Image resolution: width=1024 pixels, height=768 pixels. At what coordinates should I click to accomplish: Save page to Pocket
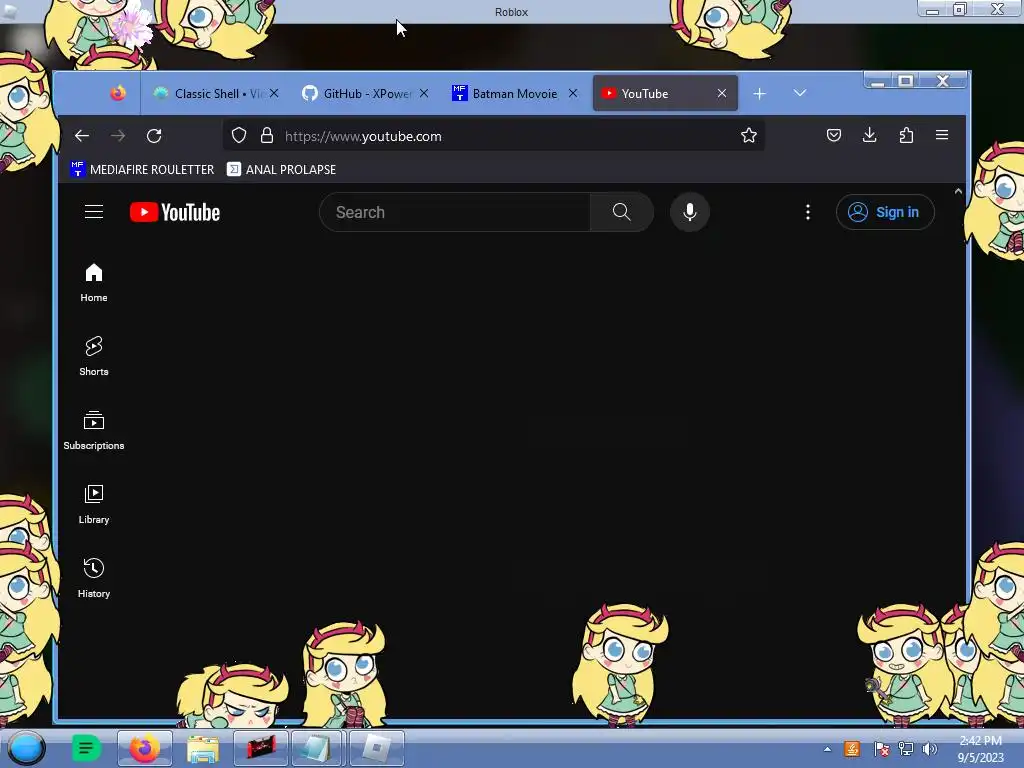coord(833,135)
